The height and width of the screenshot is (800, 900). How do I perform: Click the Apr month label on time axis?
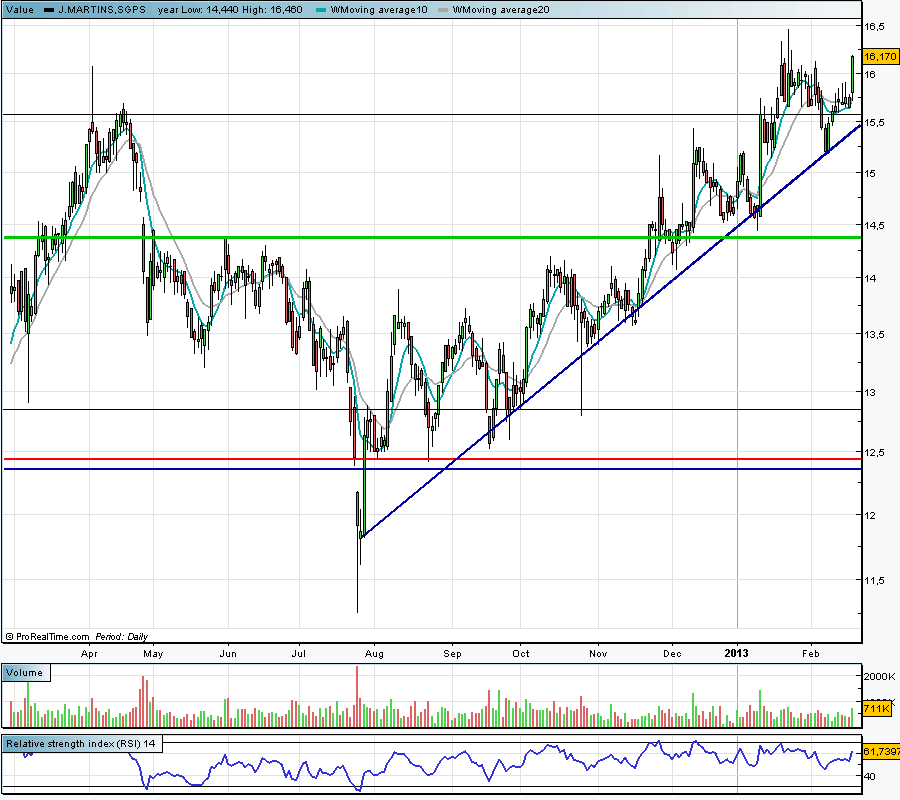point(89,654)
